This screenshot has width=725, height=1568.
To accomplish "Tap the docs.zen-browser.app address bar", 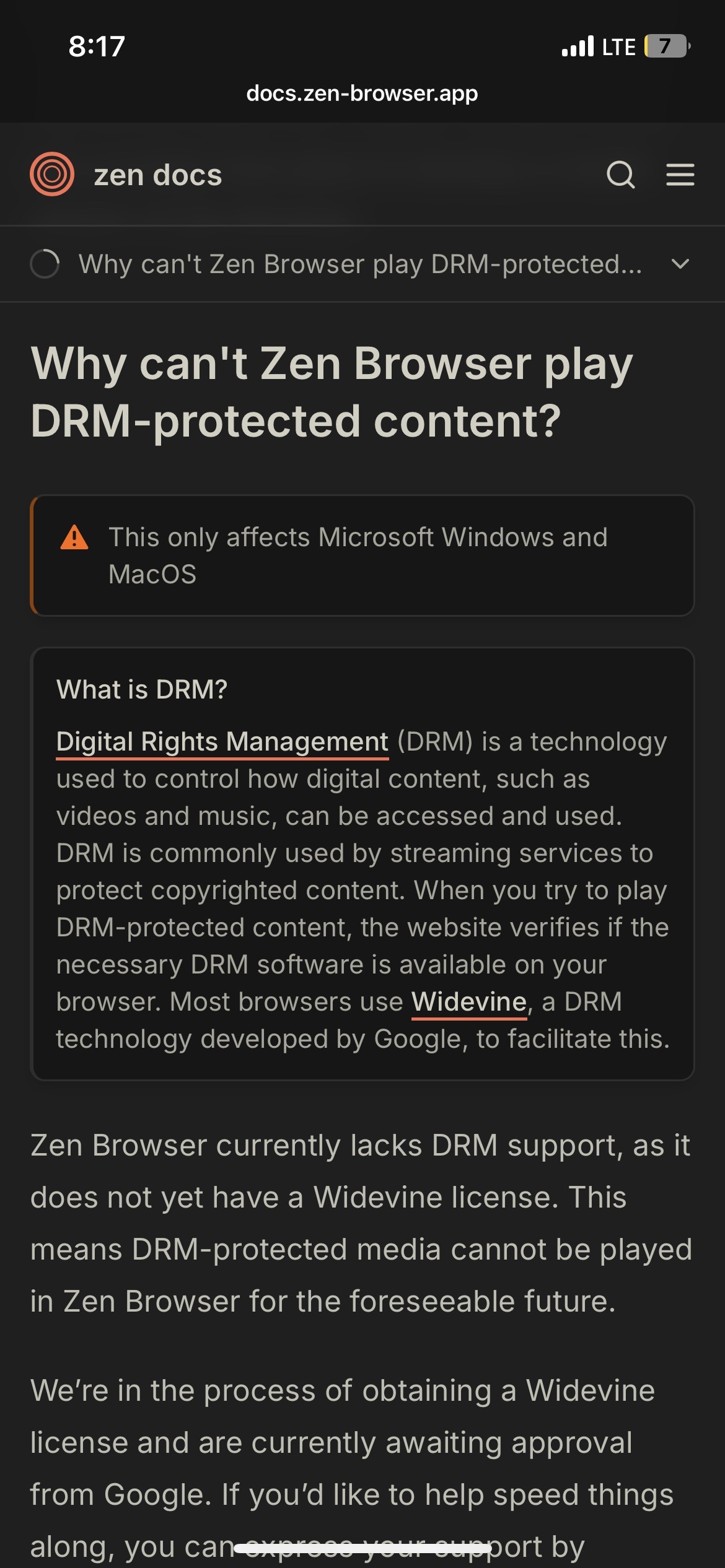I will pos(362,94).
